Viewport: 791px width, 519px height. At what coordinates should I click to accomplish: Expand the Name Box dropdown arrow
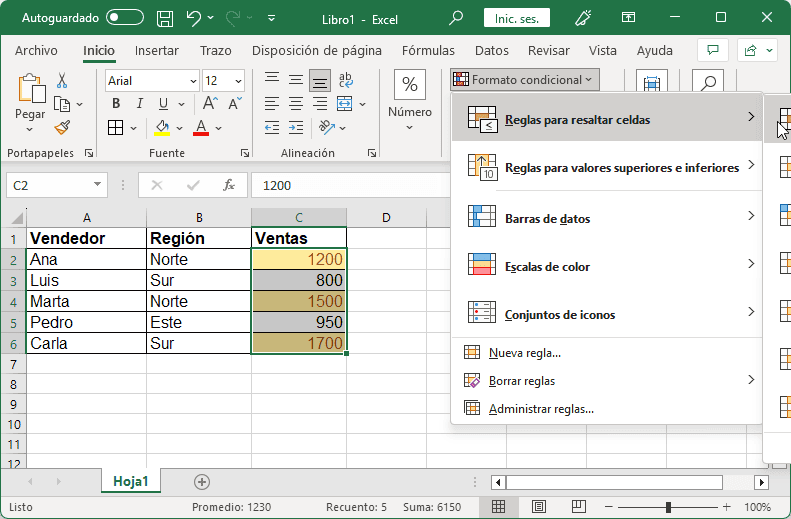click(97, 185)
